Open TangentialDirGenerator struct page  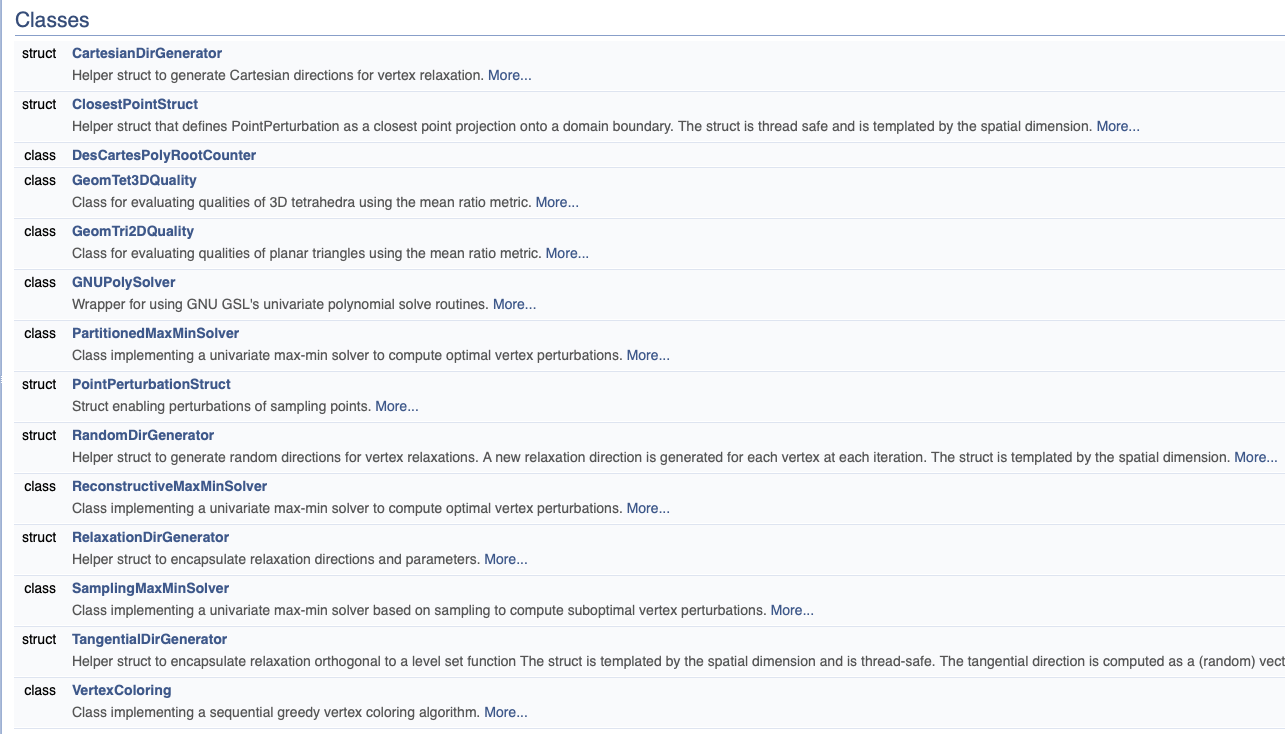[x=149, y=639]
